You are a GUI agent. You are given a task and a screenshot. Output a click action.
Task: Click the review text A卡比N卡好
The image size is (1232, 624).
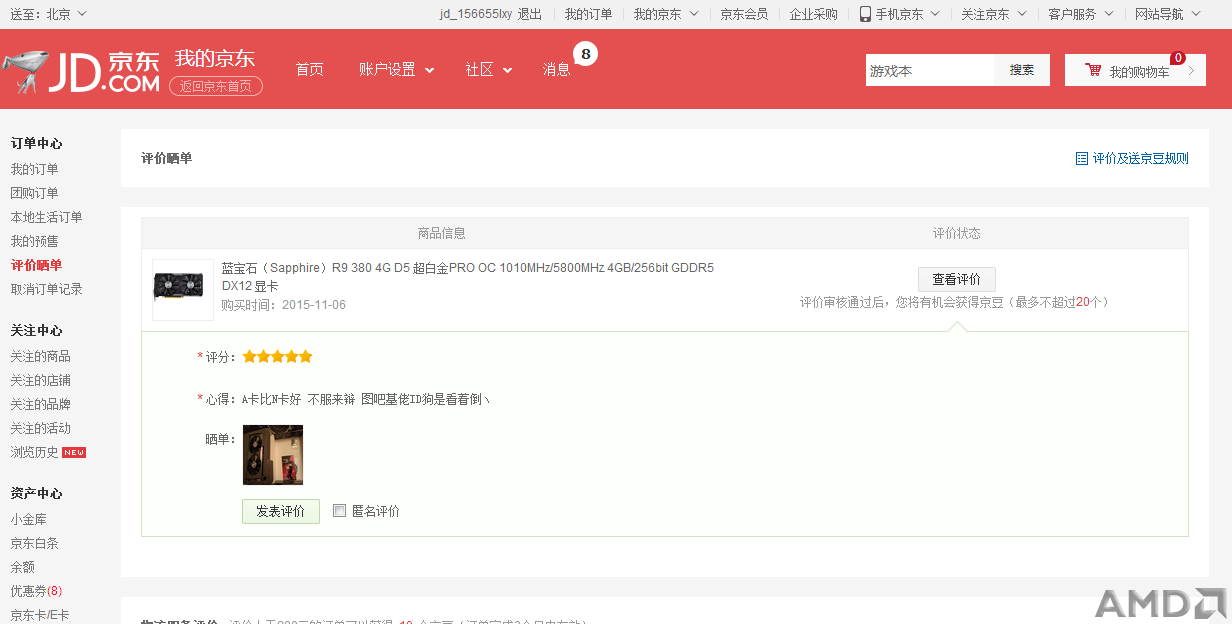(x=272, y=399)
